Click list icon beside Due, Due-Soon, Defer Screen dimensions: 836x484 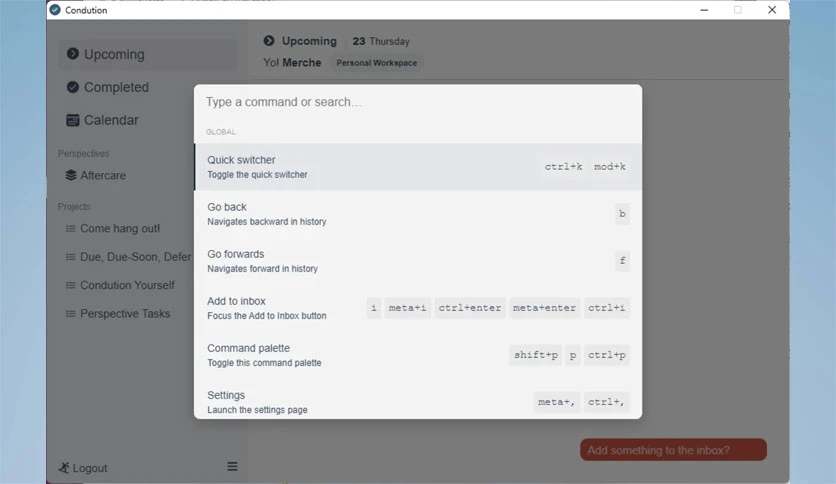click(70, 257)
